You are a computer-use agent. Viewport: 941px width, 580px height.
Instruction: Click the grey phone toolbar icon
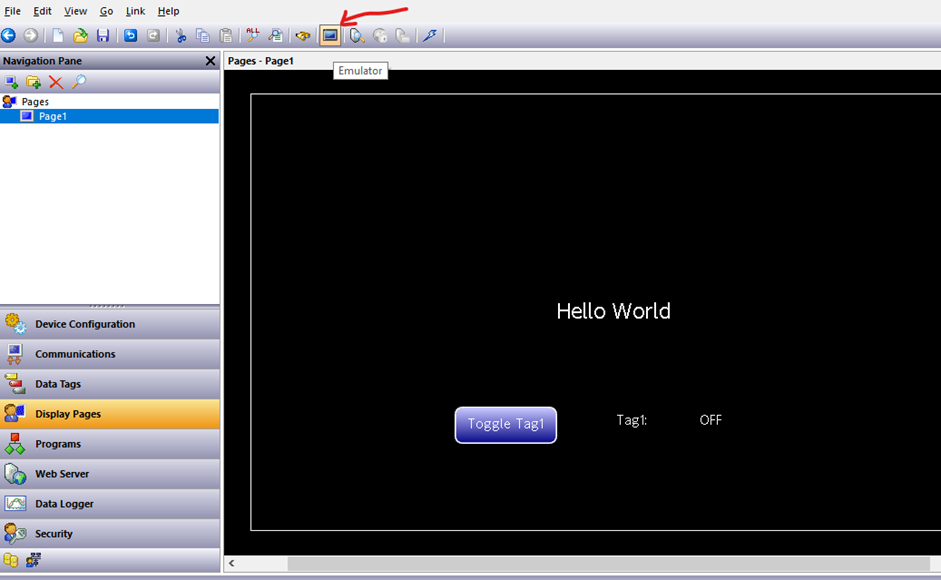(403, 35)
